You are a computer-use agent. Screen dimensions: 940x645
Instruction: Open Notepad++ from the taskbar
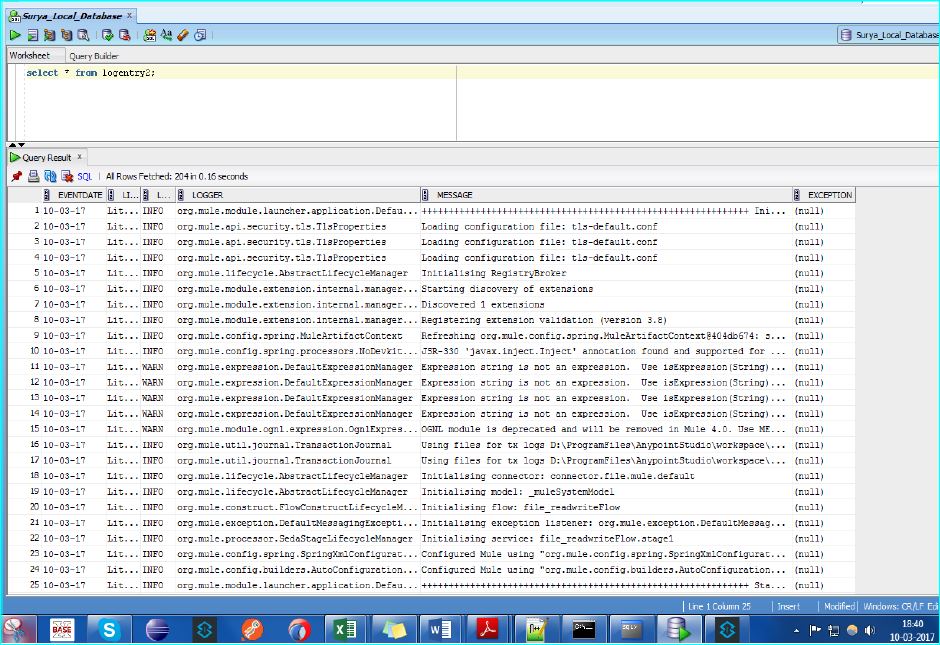pos(535,629)
